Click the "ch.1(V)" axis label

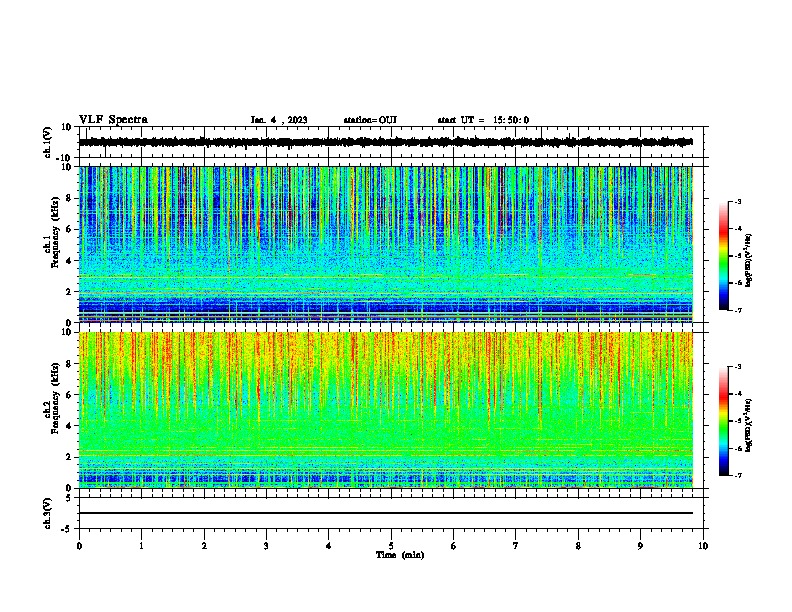click(48, 142)
